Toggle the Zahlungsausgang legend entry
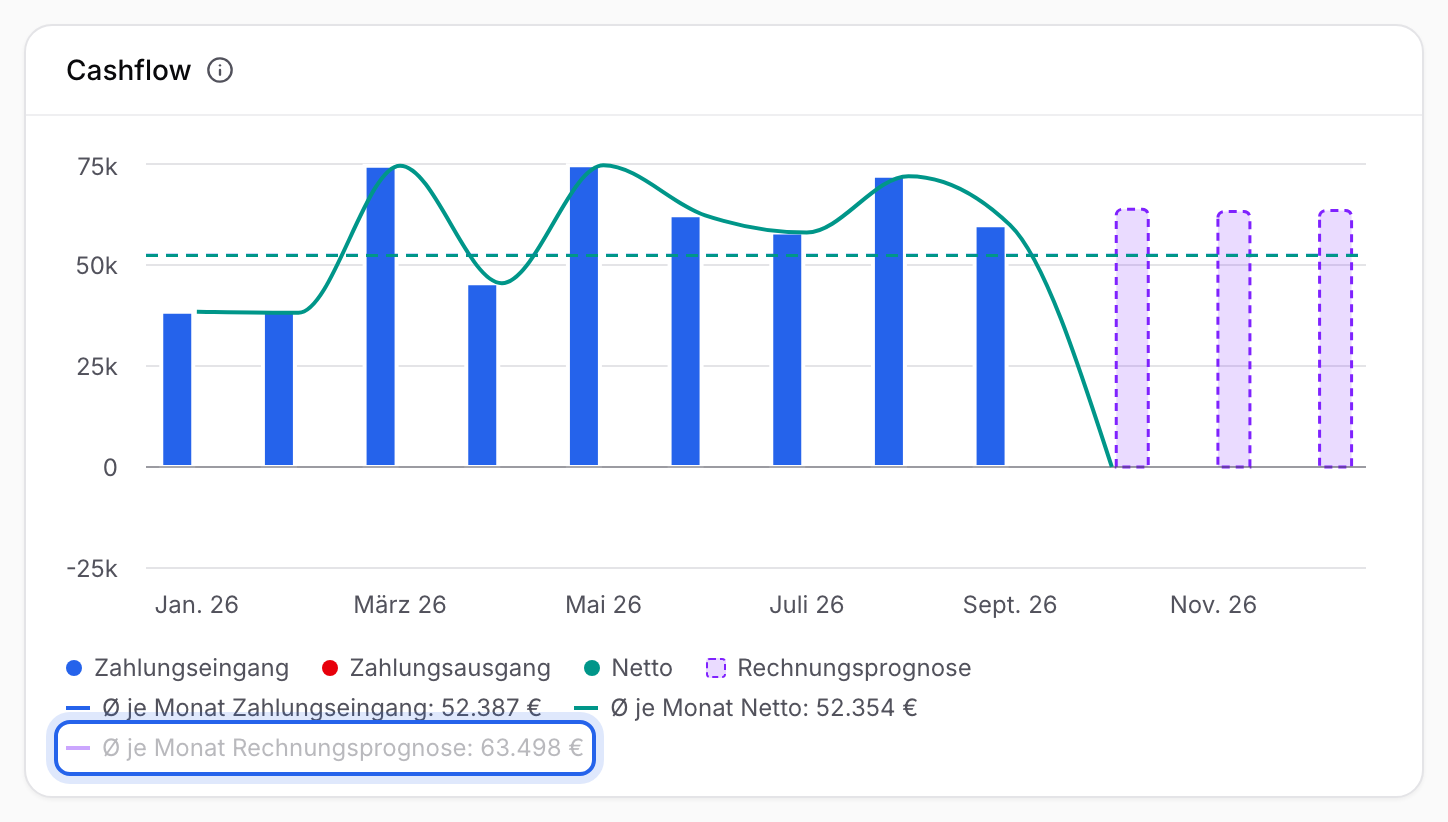The width and height of the screenshot is (1448, 822). tap(436, 668)
